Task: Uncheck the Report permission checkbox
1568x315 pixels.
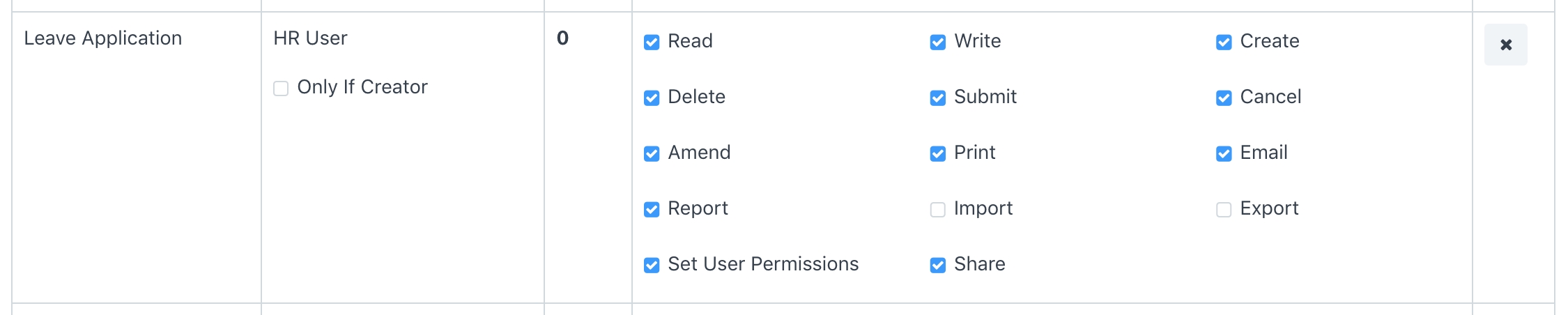Action: pos(652,210)
